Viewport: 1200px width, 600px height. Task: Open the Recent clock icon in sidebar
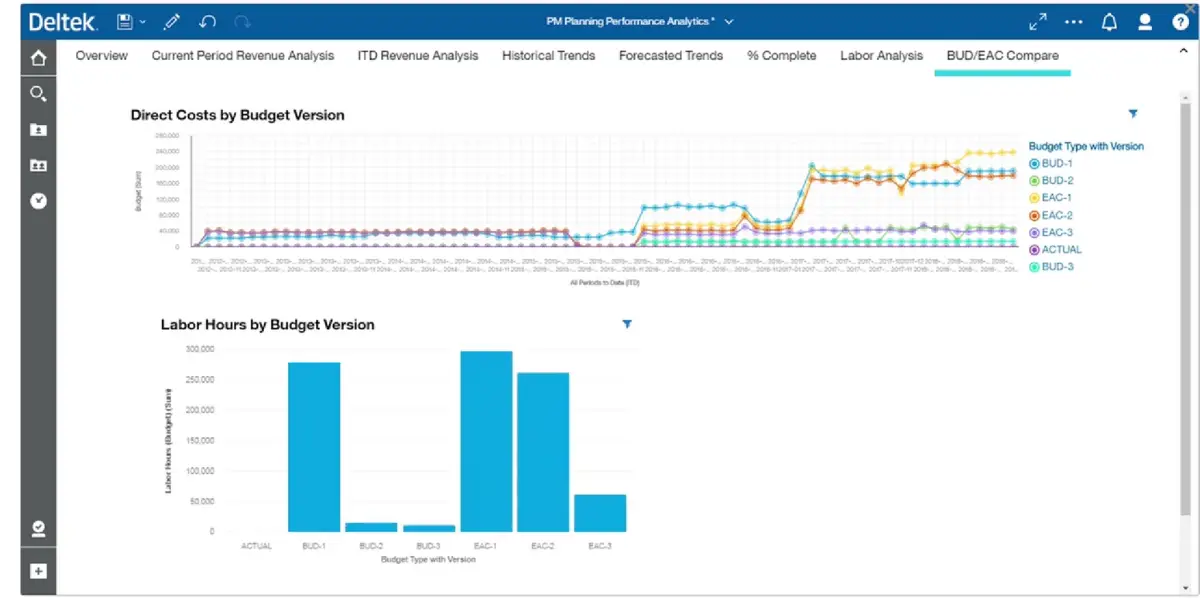[x=38, y=200]
